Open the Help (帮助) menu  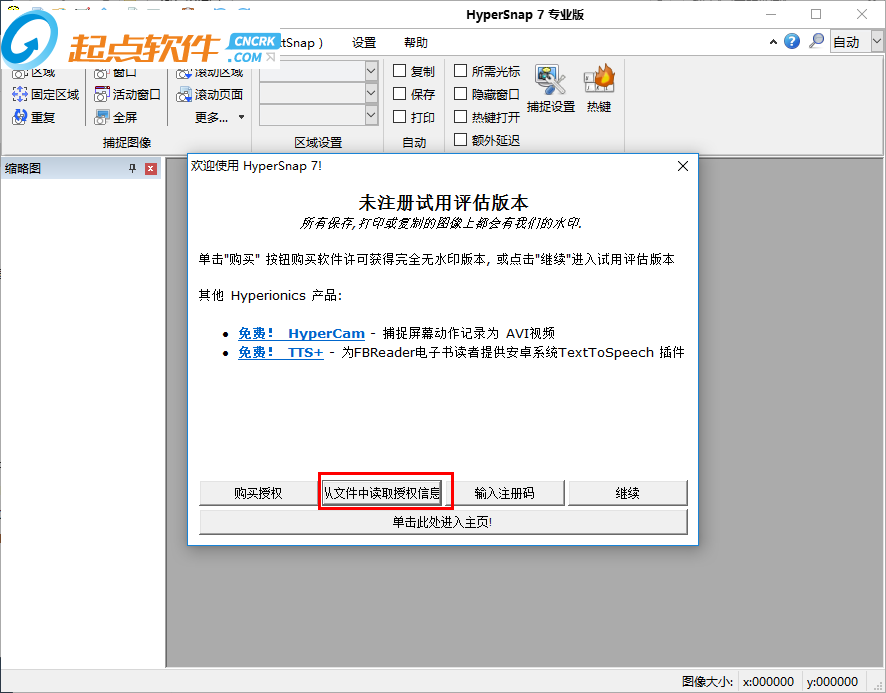click(x=415, y=42)
